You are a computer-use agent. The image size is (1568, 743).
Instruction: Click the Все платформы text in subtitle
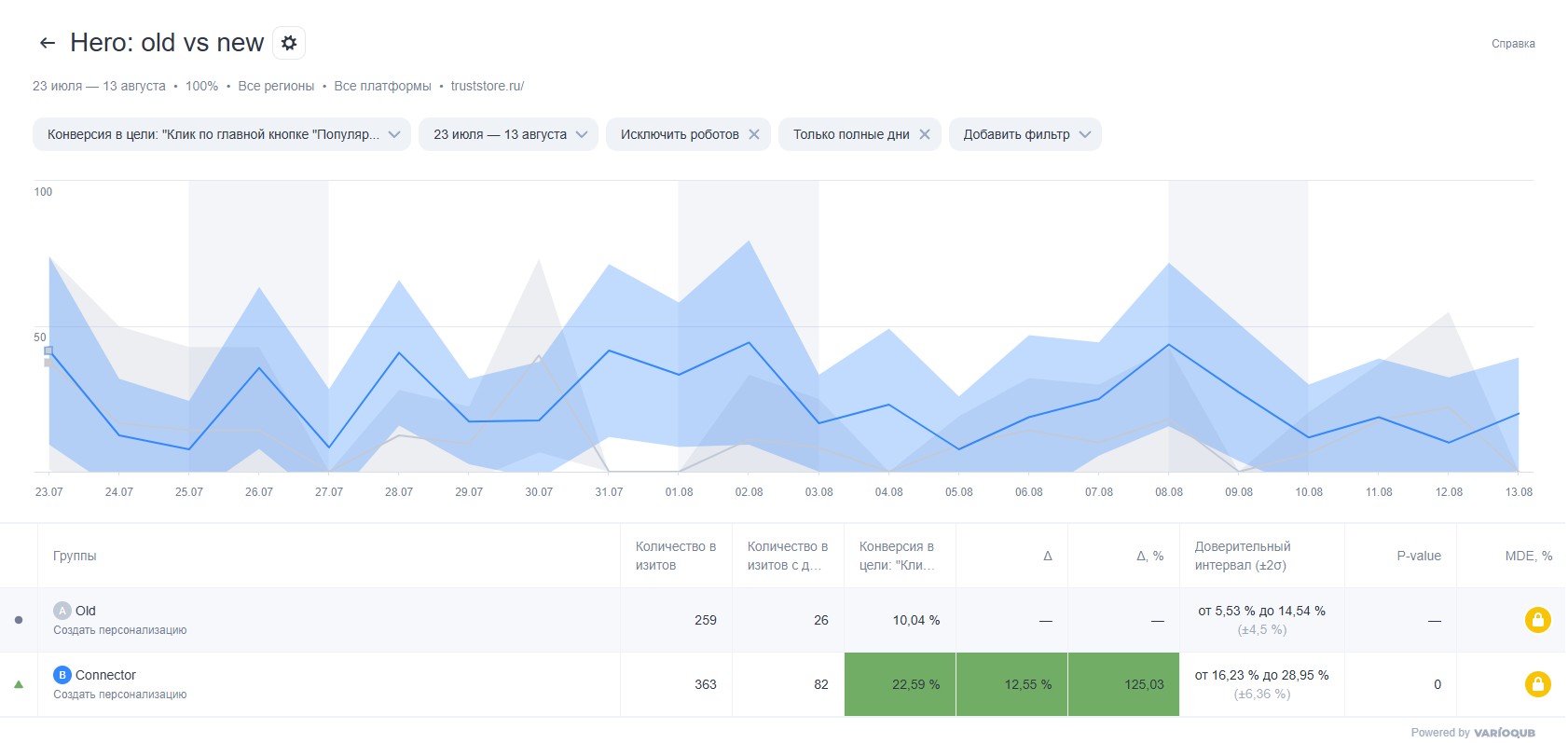pos(382,86)
